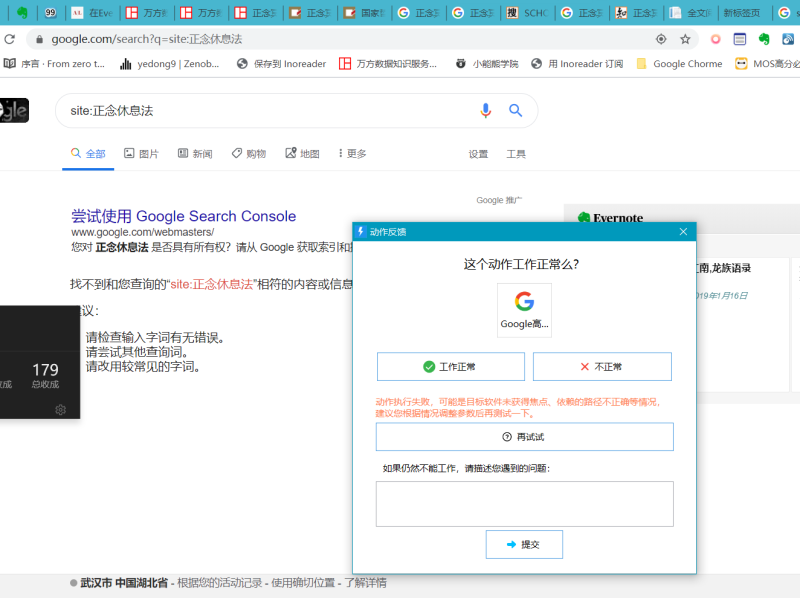Switch to the 全文 browser tab
The image size is (800, 598).
(x=691, y=13)
